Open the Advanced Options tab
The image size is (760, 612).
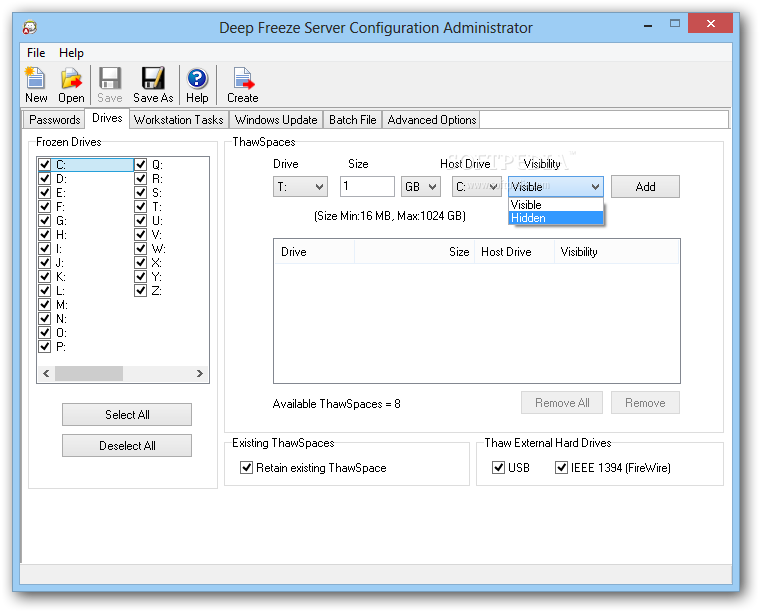coord(431,120)
